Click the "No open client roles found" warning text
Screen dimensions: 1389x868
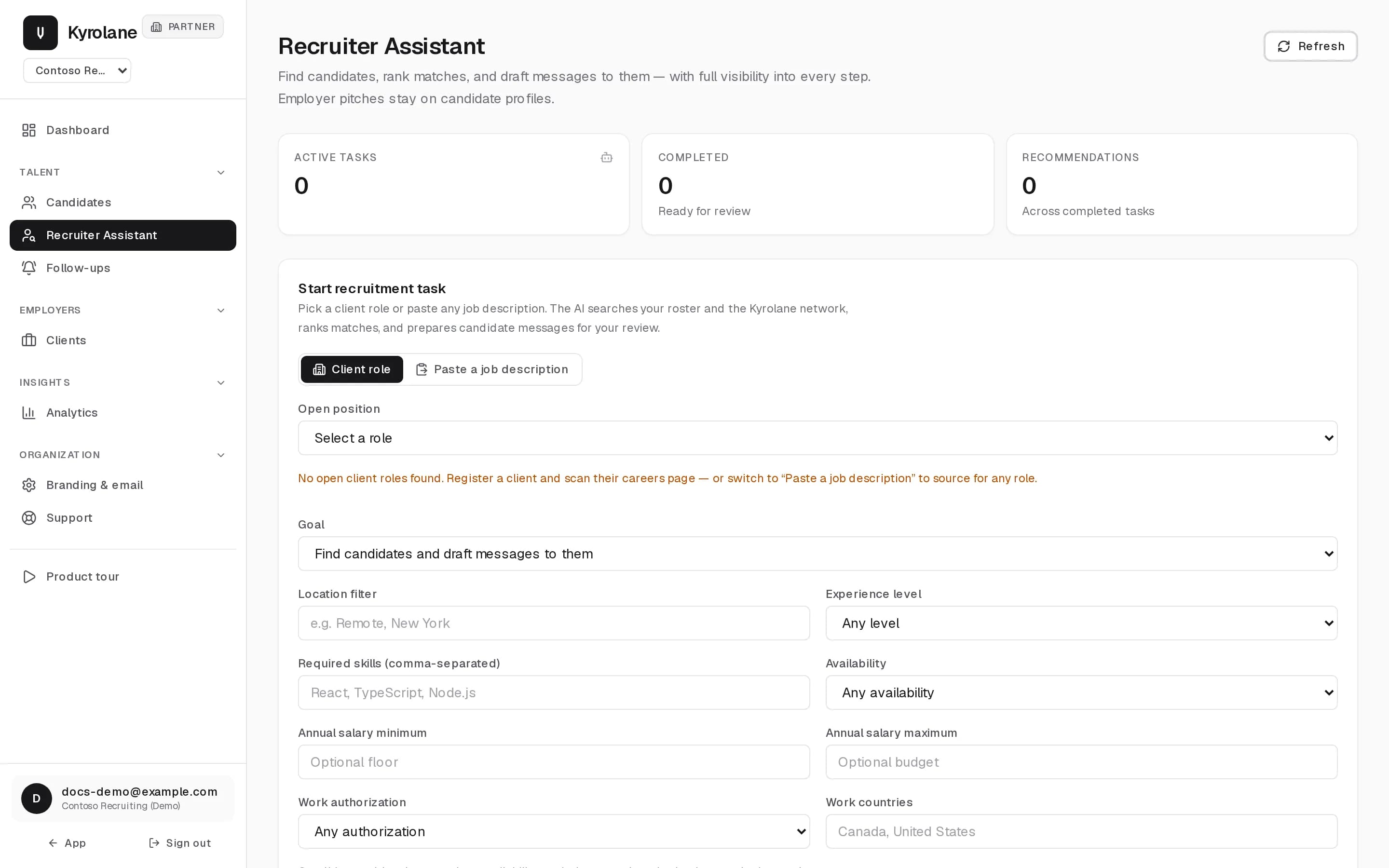tap(667, 478)
